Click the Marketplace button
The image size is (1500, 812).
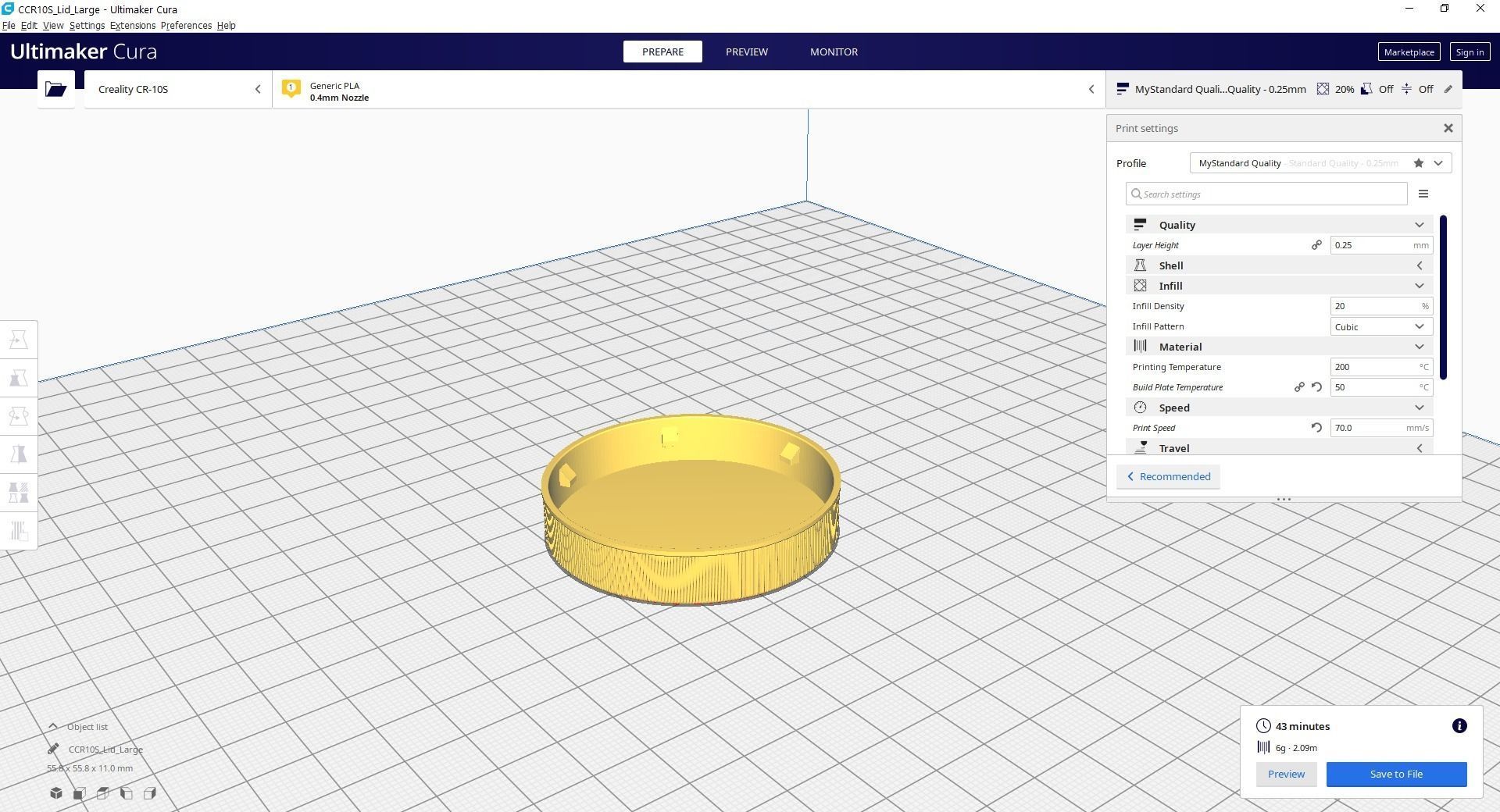(x=1409, y=52)
